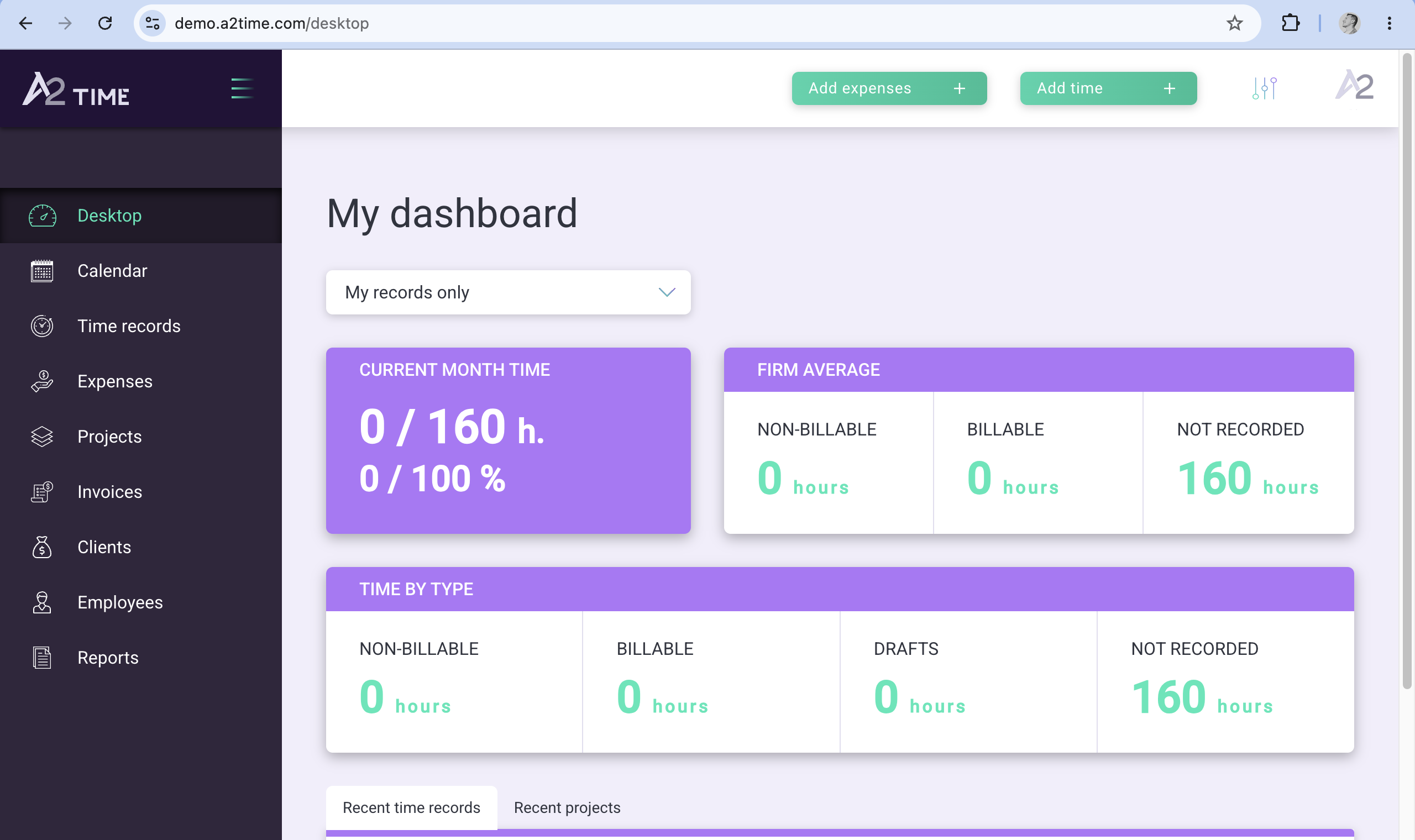Click the plus sign on Add time
The height and width of the screenshot is (840, 1415).
click(1170, 88)
